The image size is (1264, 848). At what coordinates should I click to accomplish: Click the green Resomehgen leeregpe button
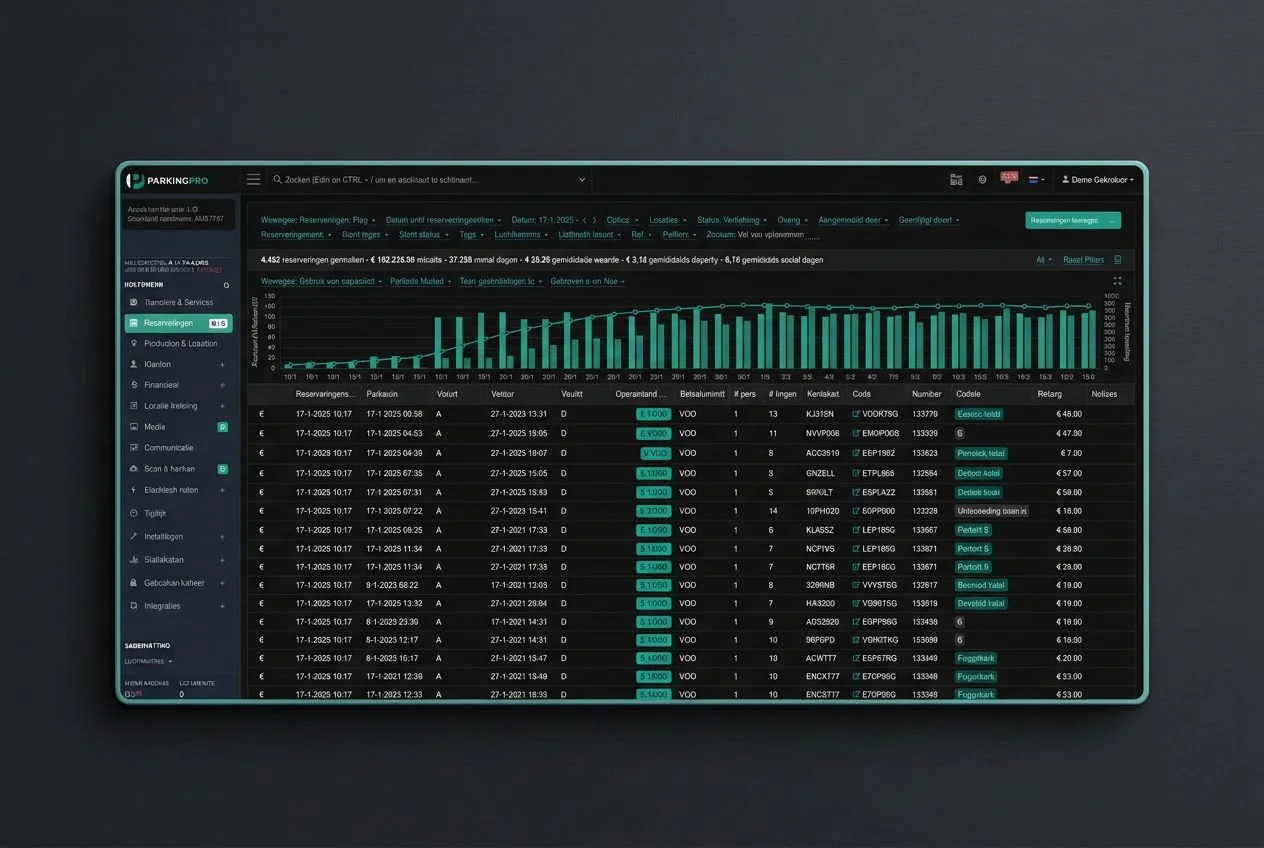[x=1073, y=220]
